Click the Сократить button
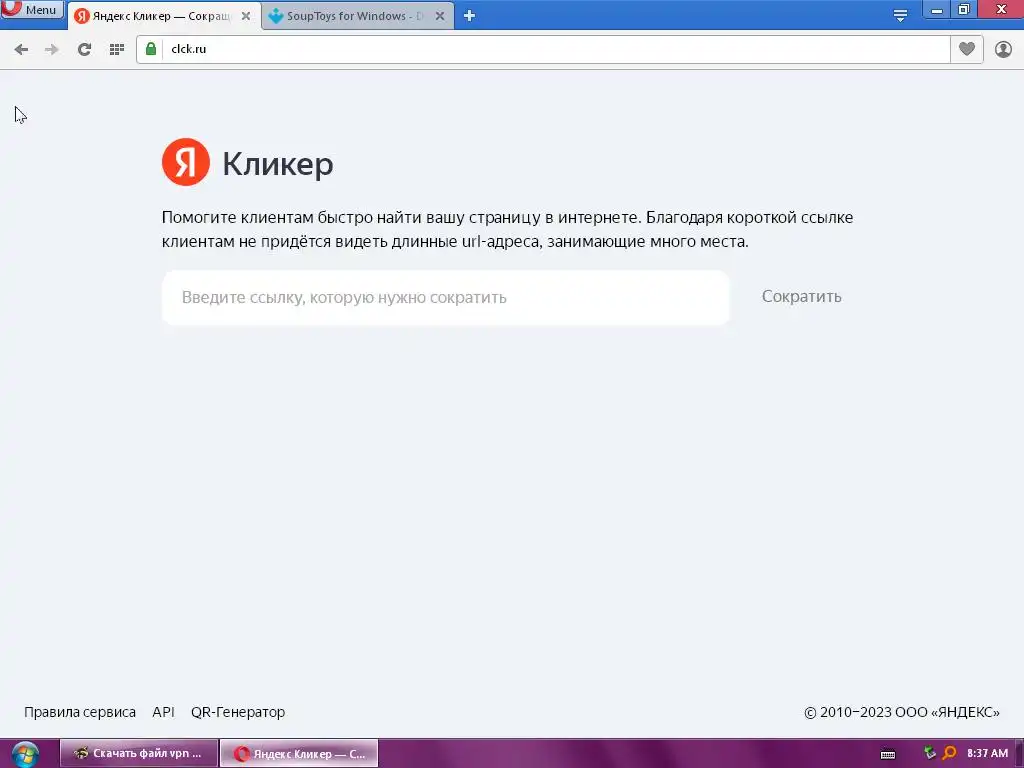 801,296
